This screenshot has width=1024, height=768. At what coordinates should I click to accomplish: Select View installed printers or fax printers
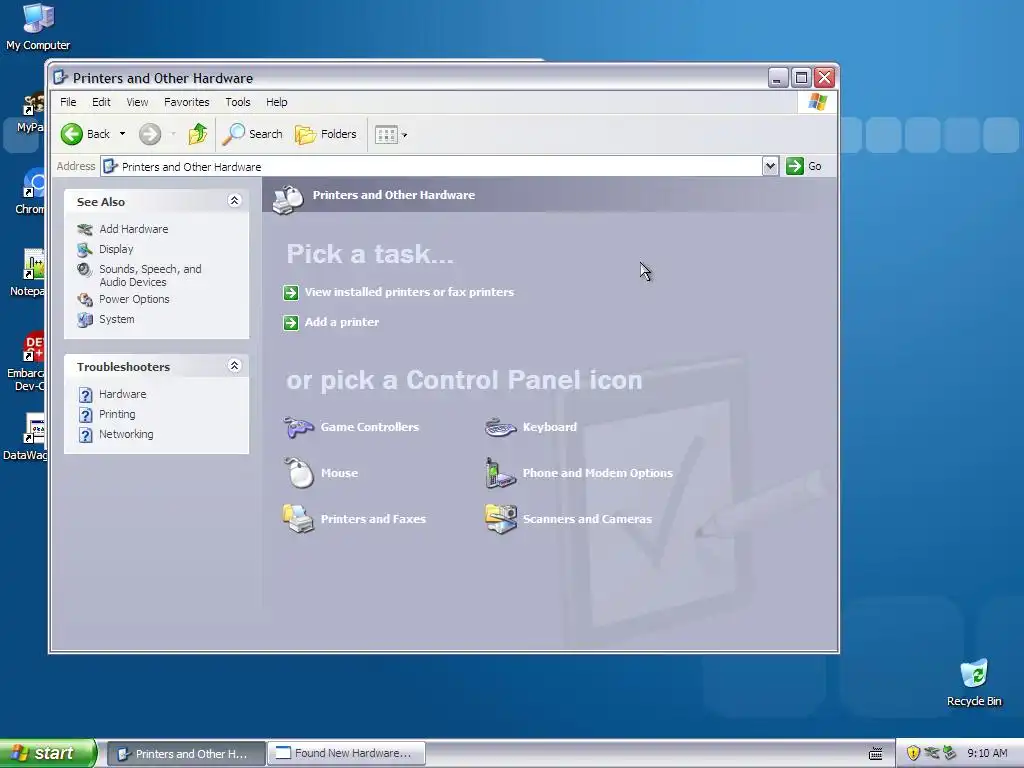point(409,292)
